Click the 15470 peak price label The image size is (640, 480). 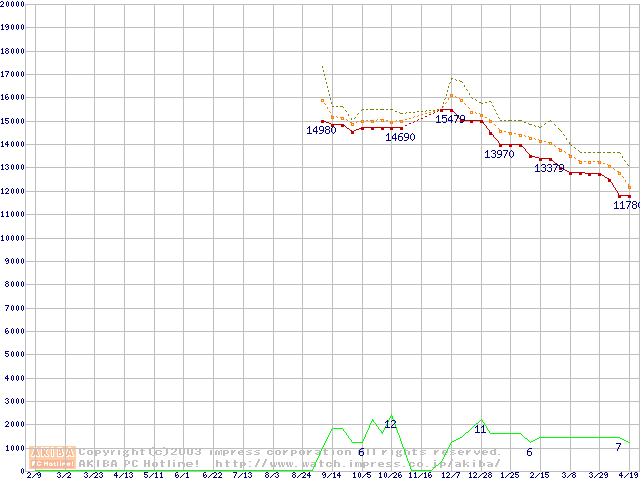tap(450, 119)
